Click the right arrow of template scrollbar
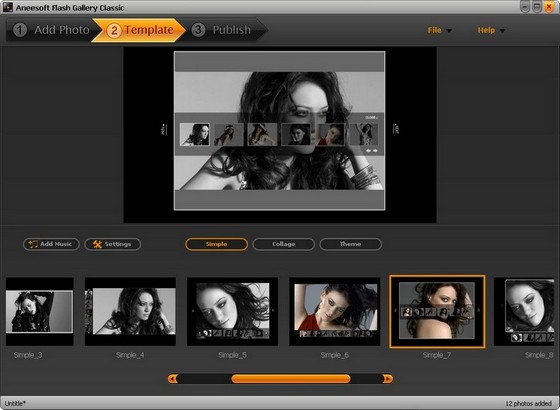Viewport: 560px width, 410px height. coord(388,379)
